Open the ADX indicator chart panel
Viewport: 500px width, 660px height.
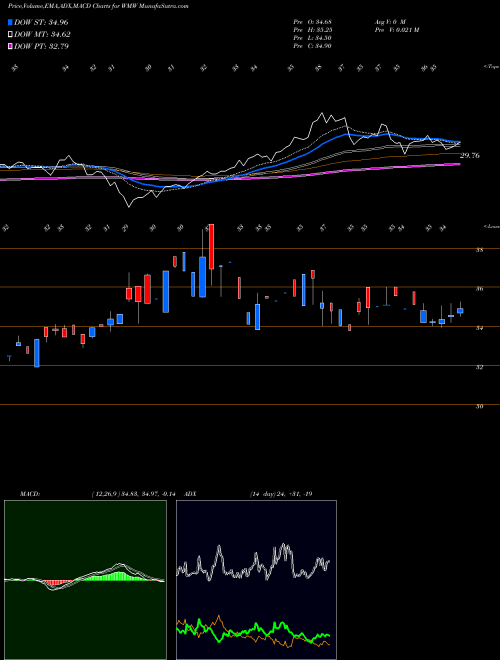coord(256,580)
